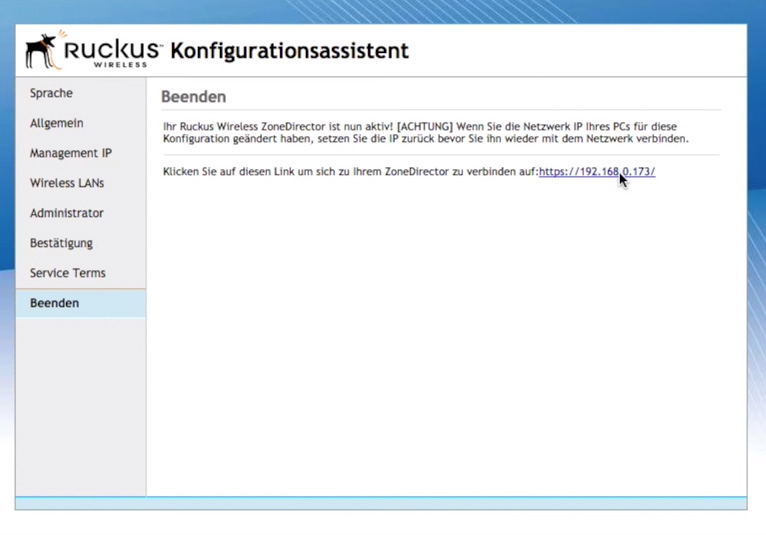This screenshot has width=766, height=535.
Task: Click the Ruckus wordmark in the header
Action: click(x=110, y=47)
